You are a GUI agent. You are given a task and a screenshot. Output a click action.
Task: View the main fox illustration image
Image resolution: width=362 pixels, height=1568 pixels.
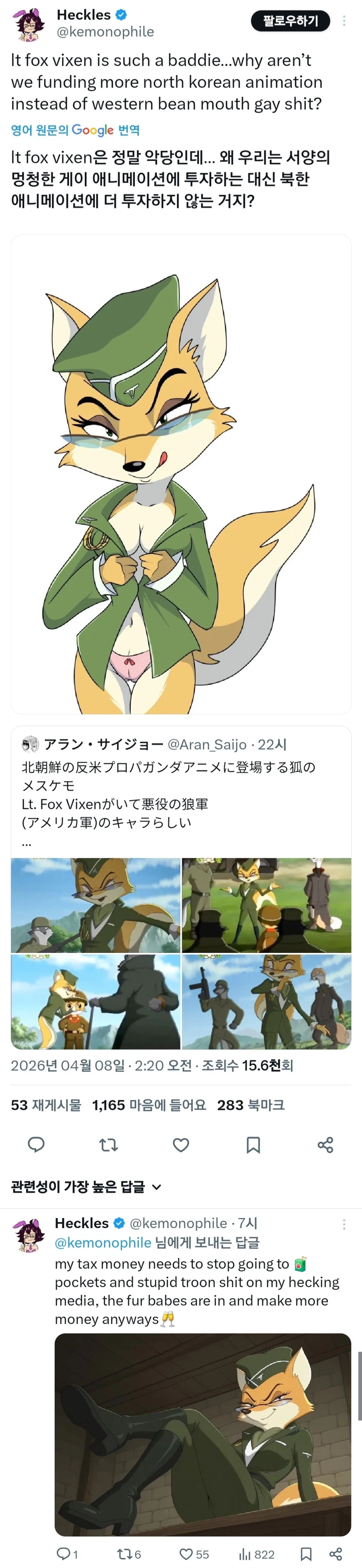pos(181,474)
